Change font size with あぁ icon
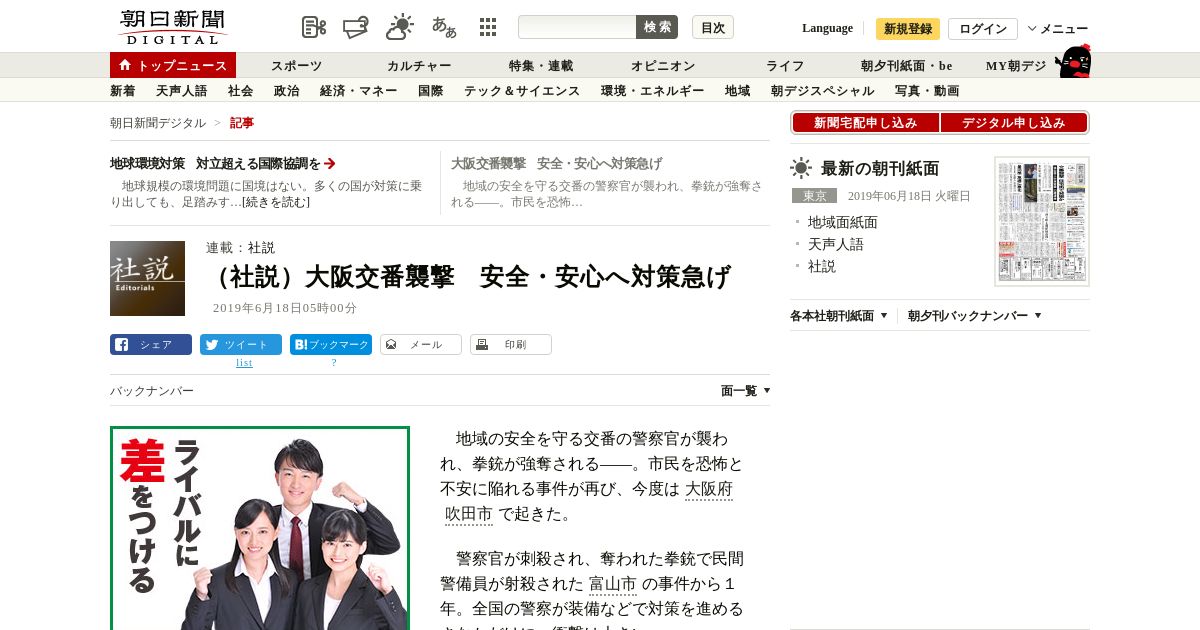Viewport: 1200px width, 630px height. click(x=444, y=27)
